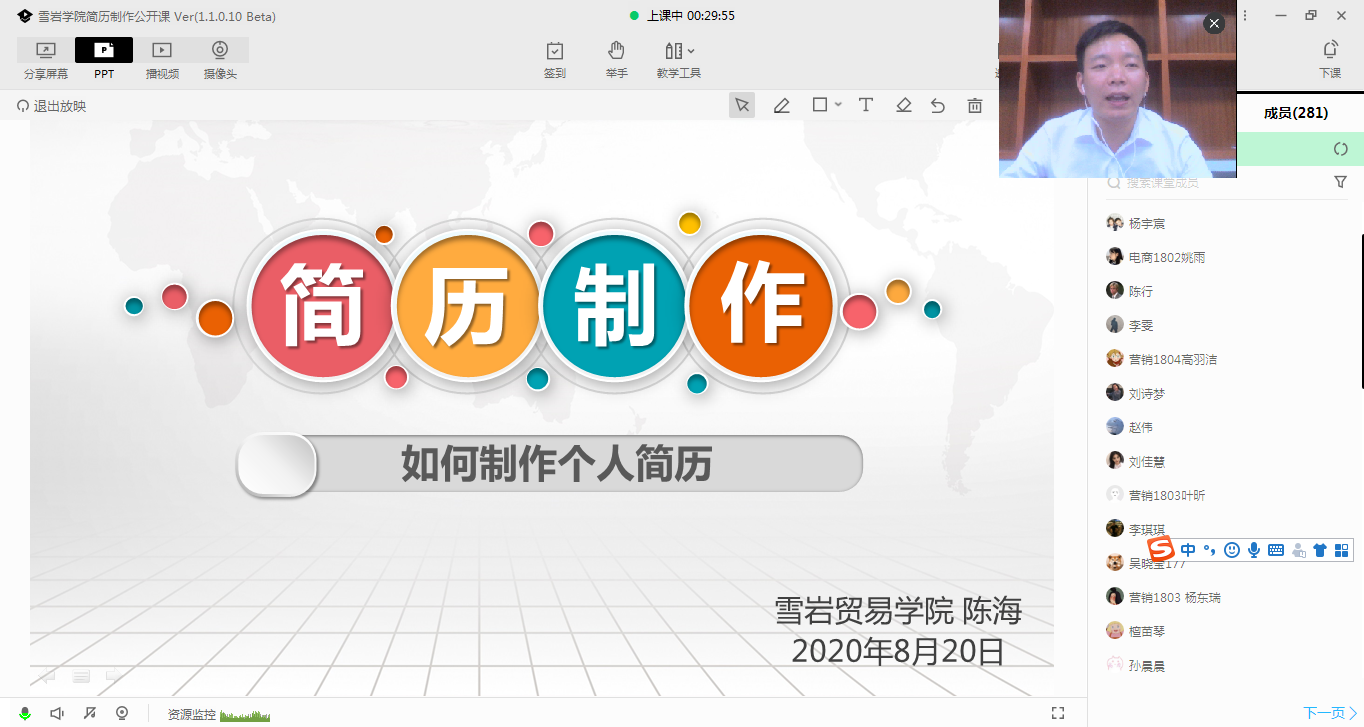Click 退出放映 to exit slideshow
Image resolution: width=1364 pixels, height=727 pixels.
(52, 106)
